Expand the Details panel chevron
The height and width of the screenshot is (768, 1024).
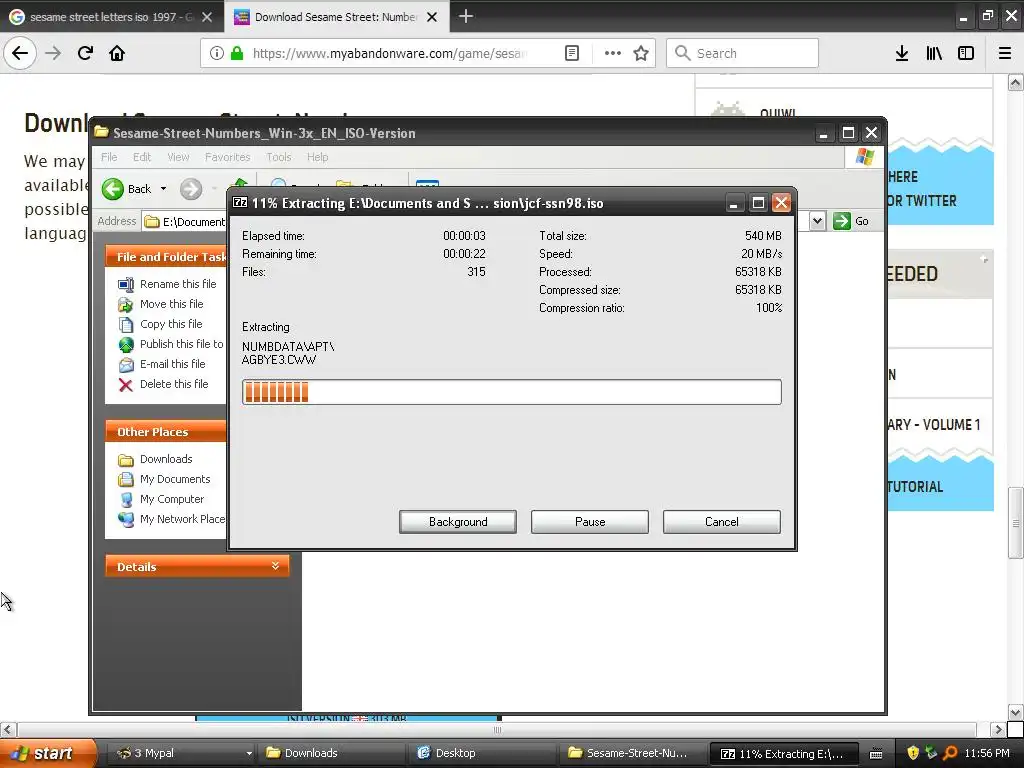(275, 566)
